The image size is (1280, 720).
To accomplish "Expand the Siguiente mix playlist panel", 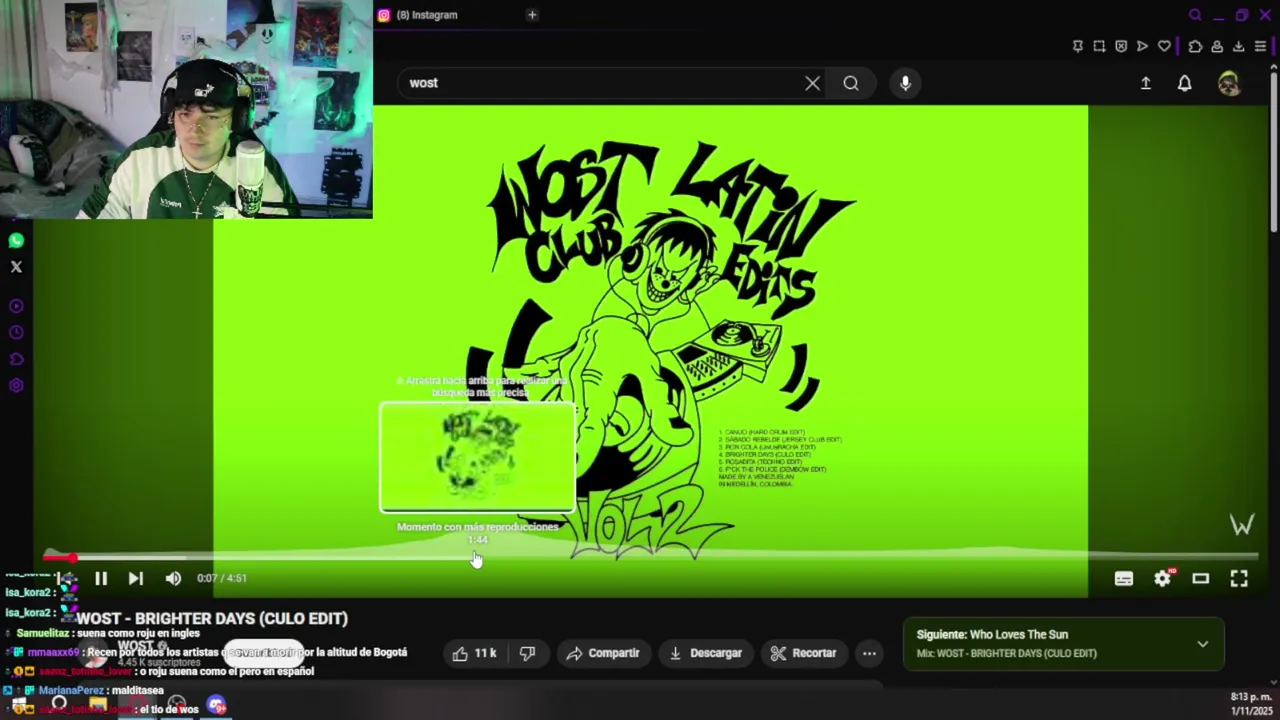I will click(1203, 644).
